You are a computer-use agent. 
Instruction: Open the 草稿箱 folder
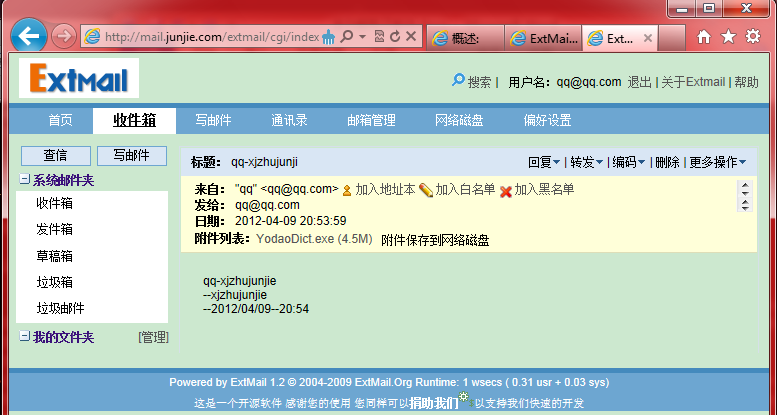click(55, 256)
